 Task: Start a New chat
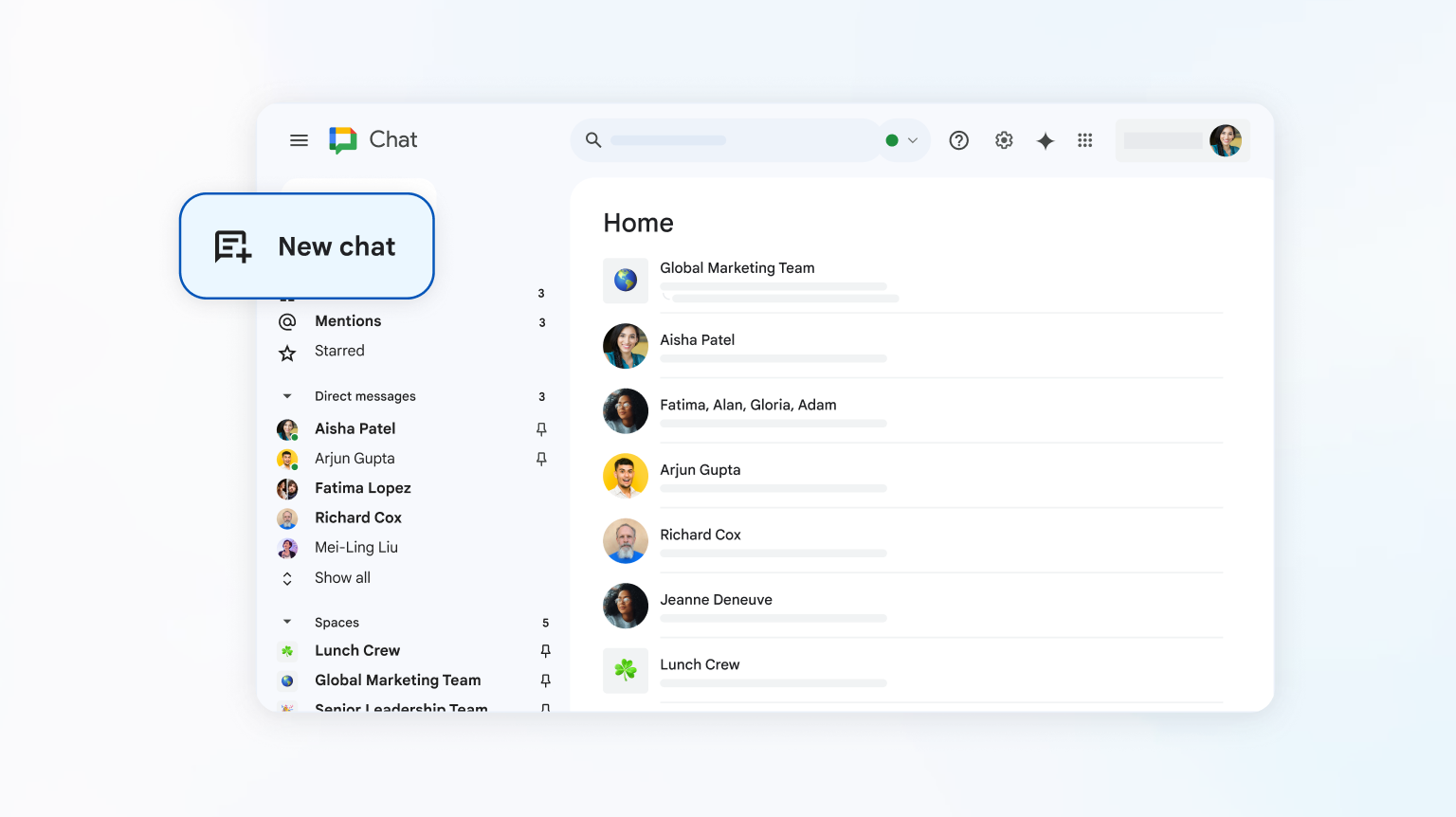click(x=307, y=246)
